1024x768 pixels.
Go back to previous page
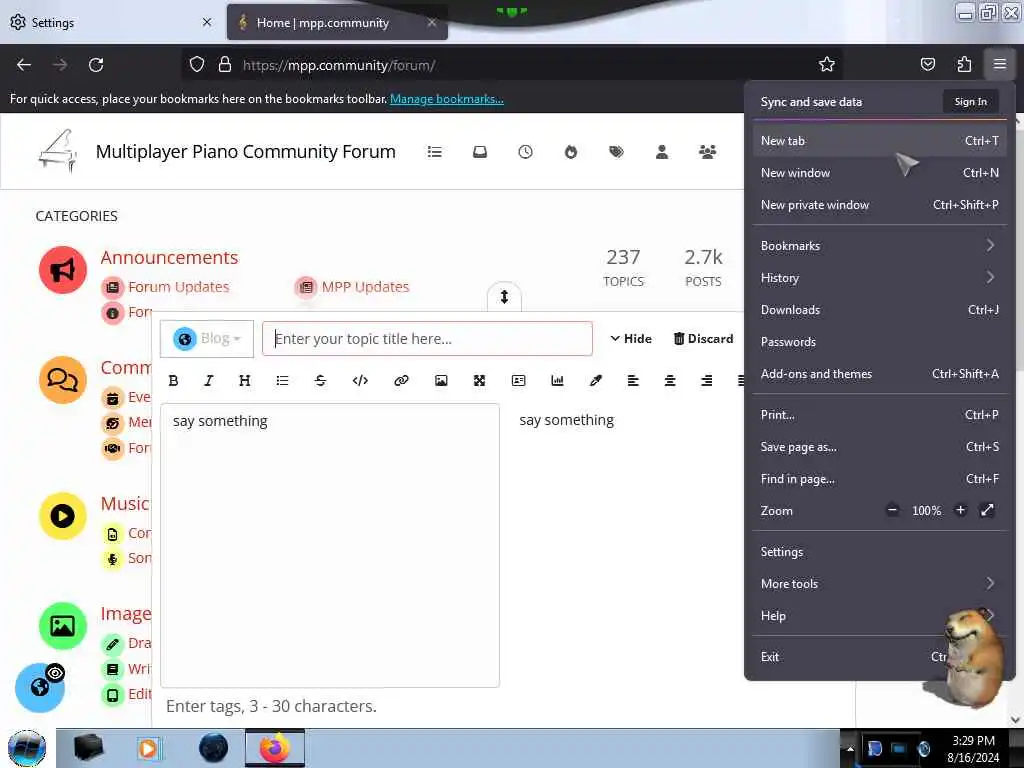24,65
